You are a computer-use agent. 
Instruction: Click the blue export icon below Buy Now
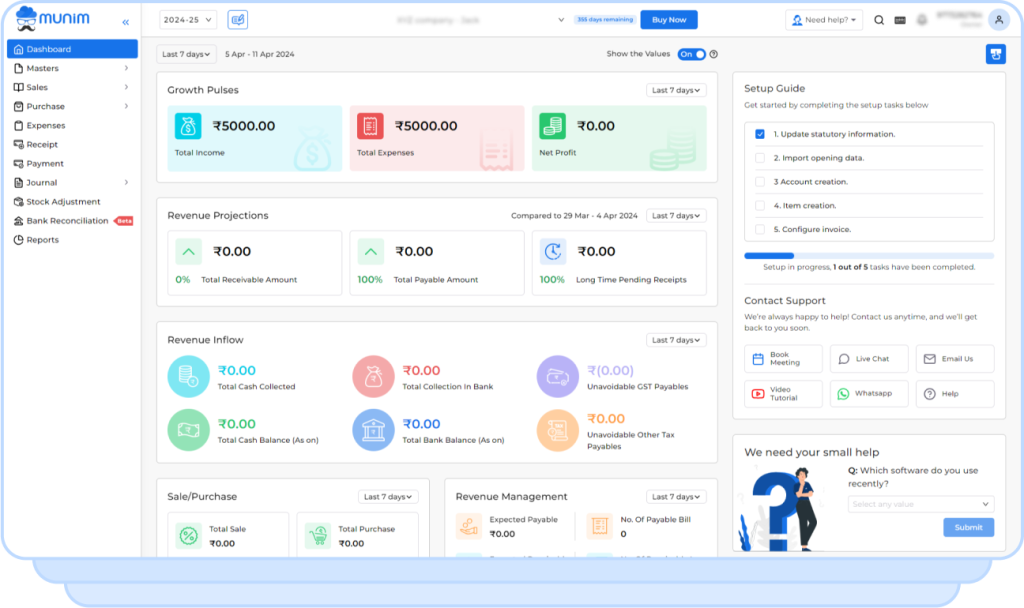[995, 54]
